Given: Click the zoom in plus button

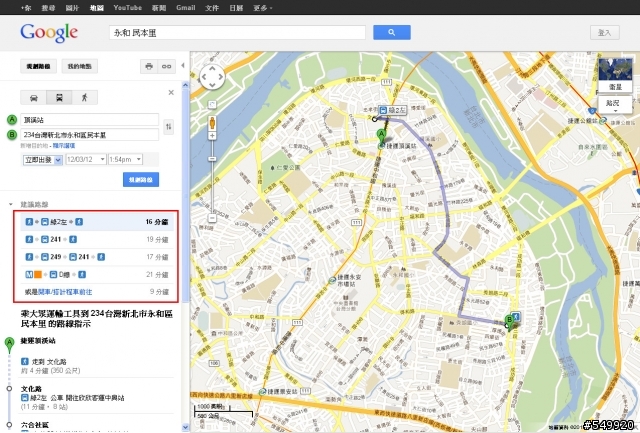Looking at the screenshot, I should (212, 136).
